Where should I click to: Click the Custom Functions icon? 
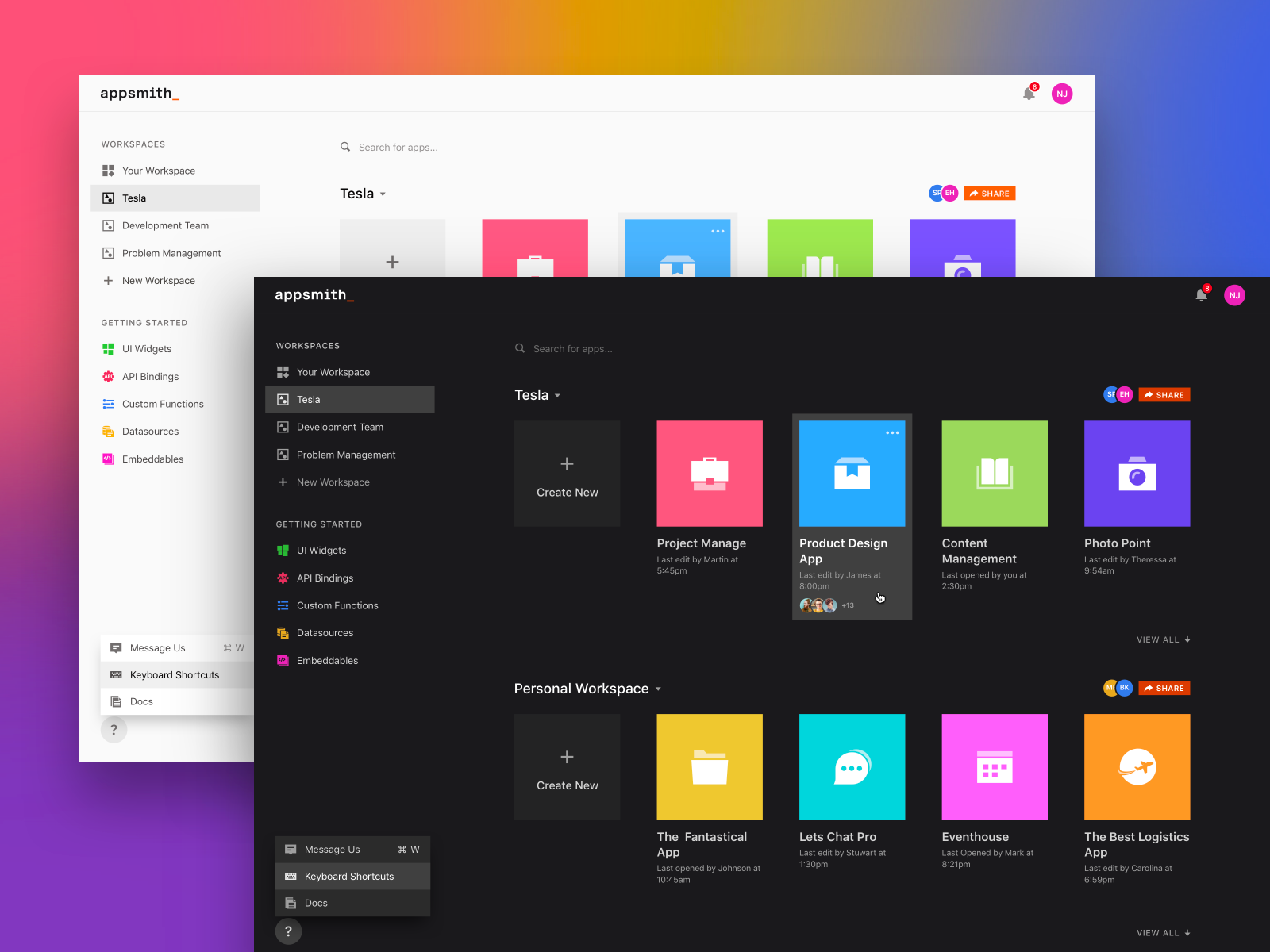(283, 605)
